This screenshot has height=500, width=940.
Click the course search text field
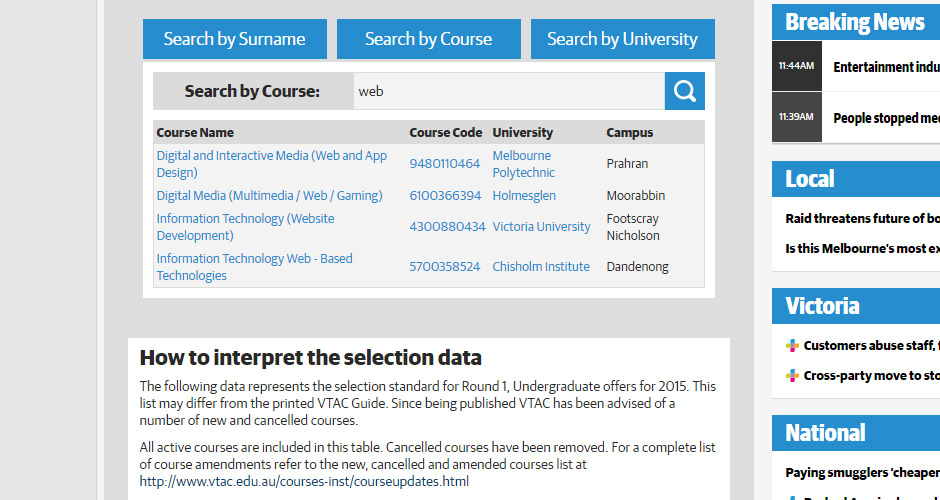[x=508, y=91]
